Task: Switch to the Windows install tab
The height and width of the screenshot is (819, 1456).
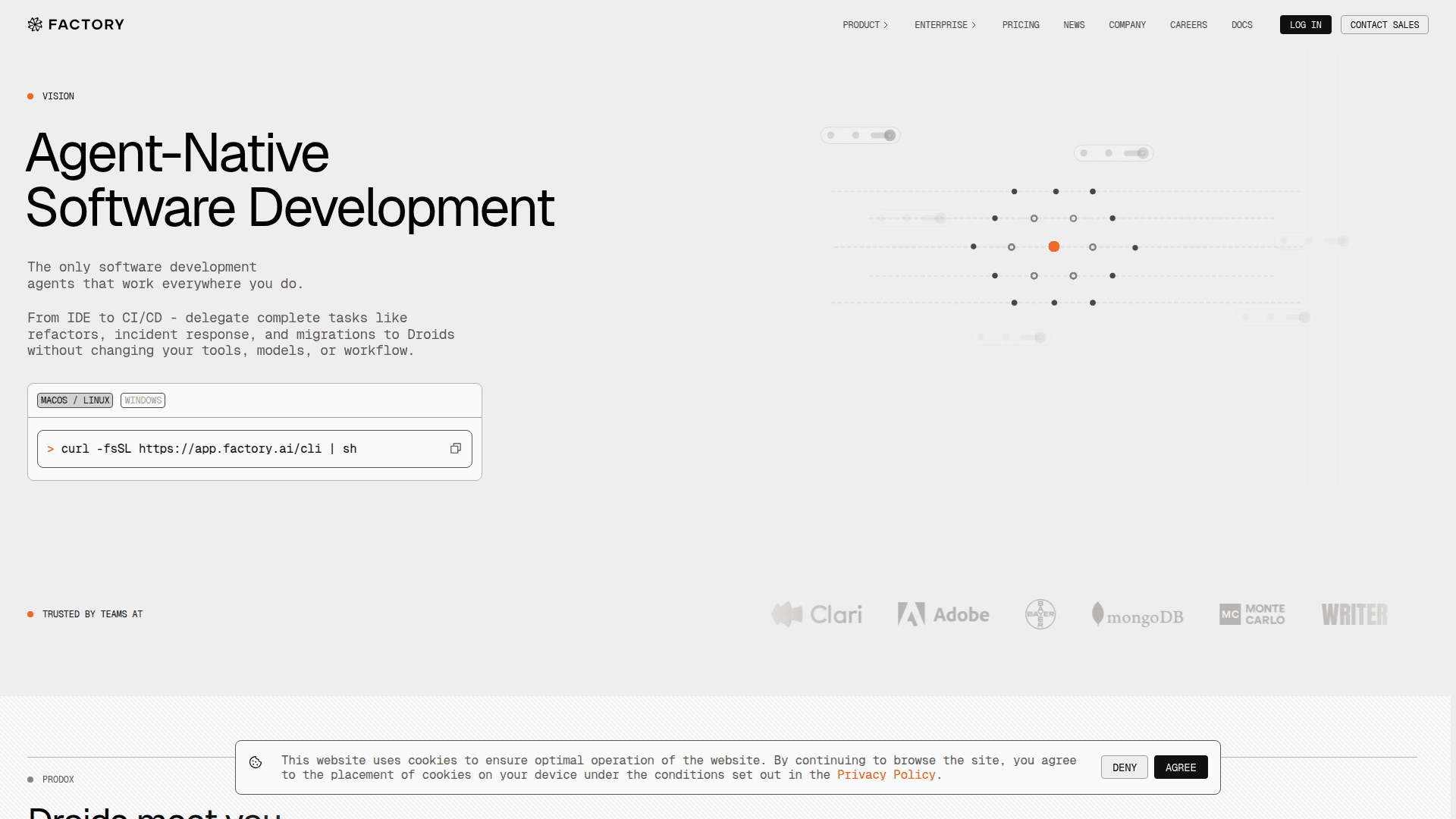Action: 143,400
